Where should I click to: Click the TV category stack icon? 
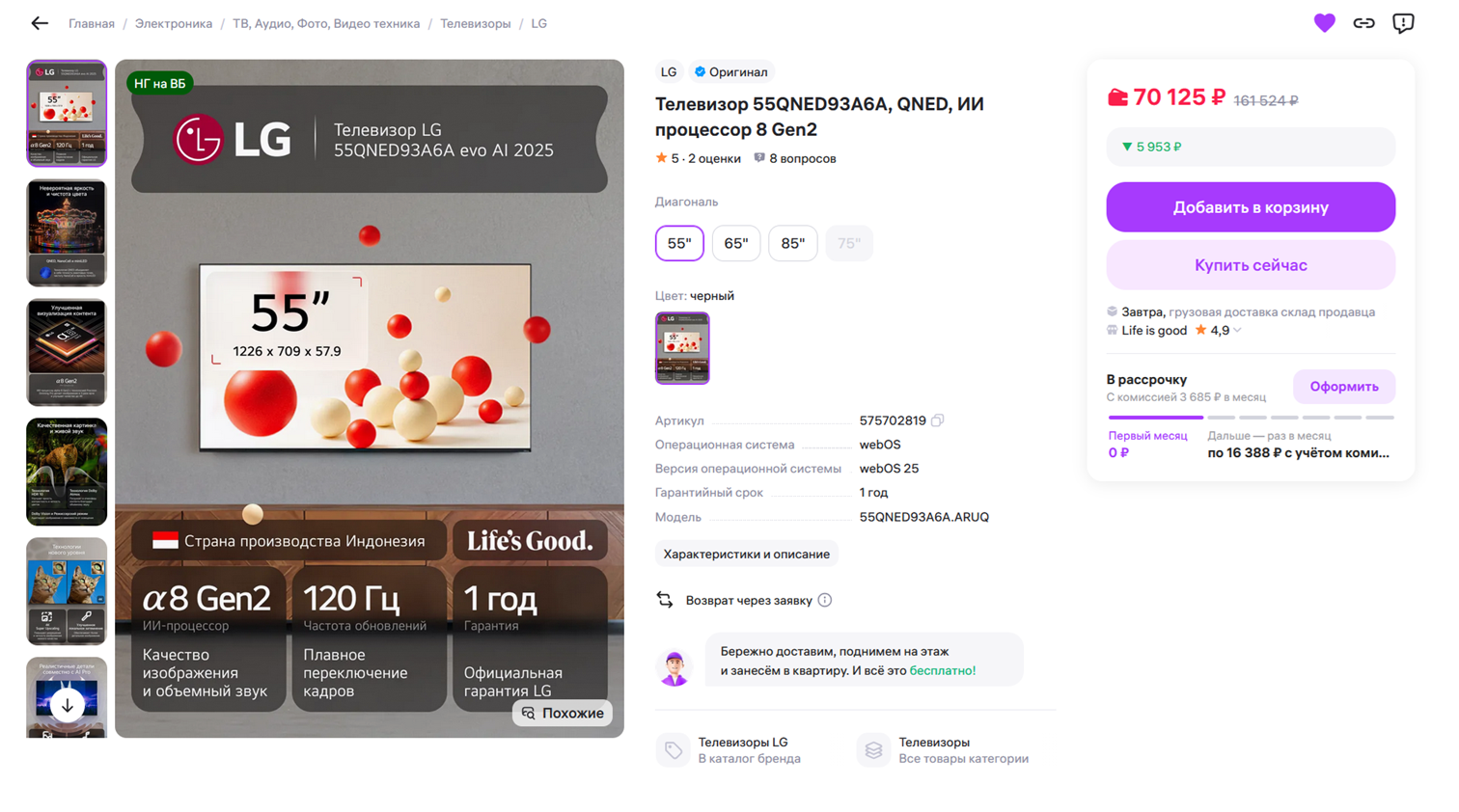[x=873, y=750]
